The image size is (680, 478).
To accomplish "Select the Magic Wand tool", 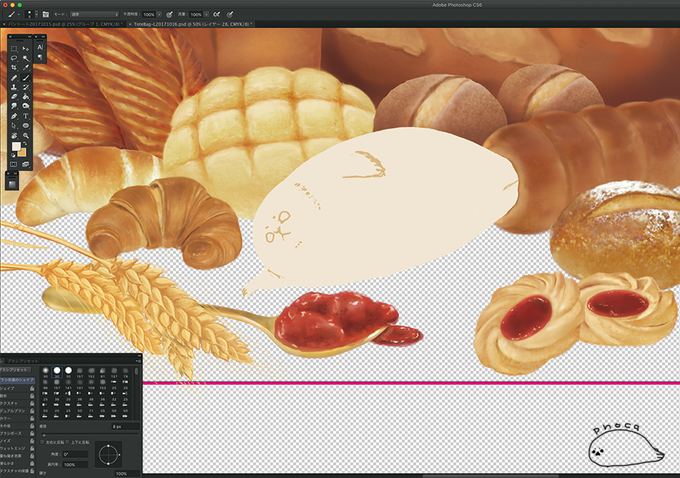I will [26, 58].
